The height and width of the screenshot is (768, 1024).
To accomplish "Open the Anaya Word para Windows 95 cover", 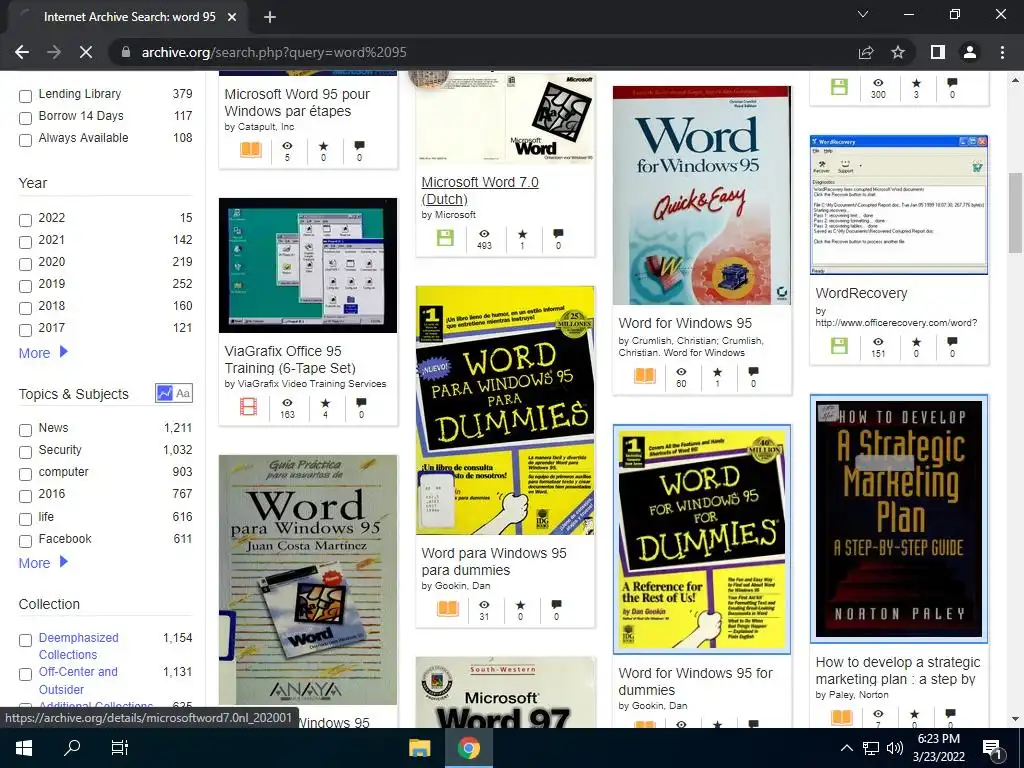I will coord(308,580).
